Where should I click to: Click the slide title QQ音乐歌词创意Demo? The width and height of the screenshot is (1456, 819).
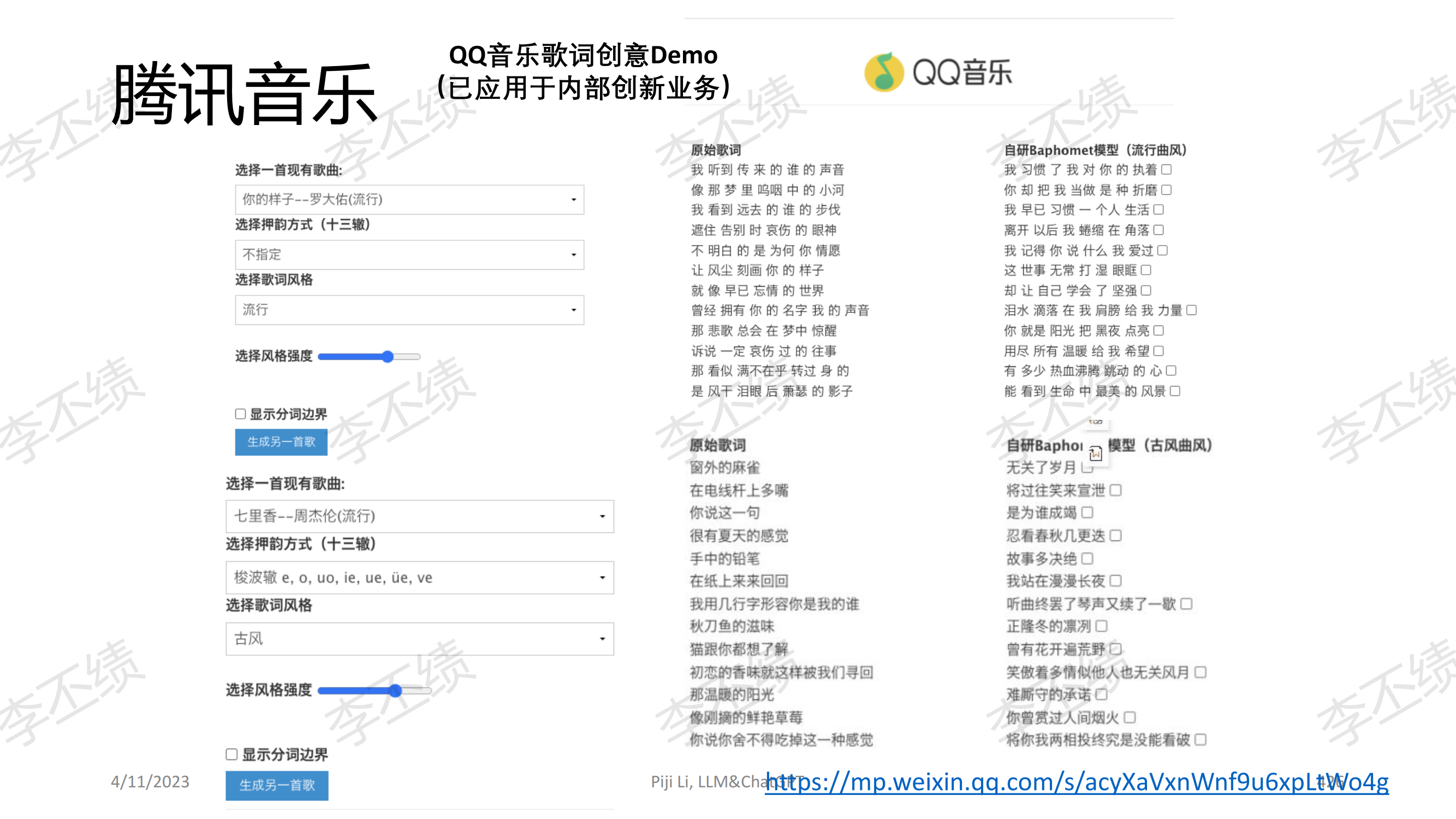point(583,55)
